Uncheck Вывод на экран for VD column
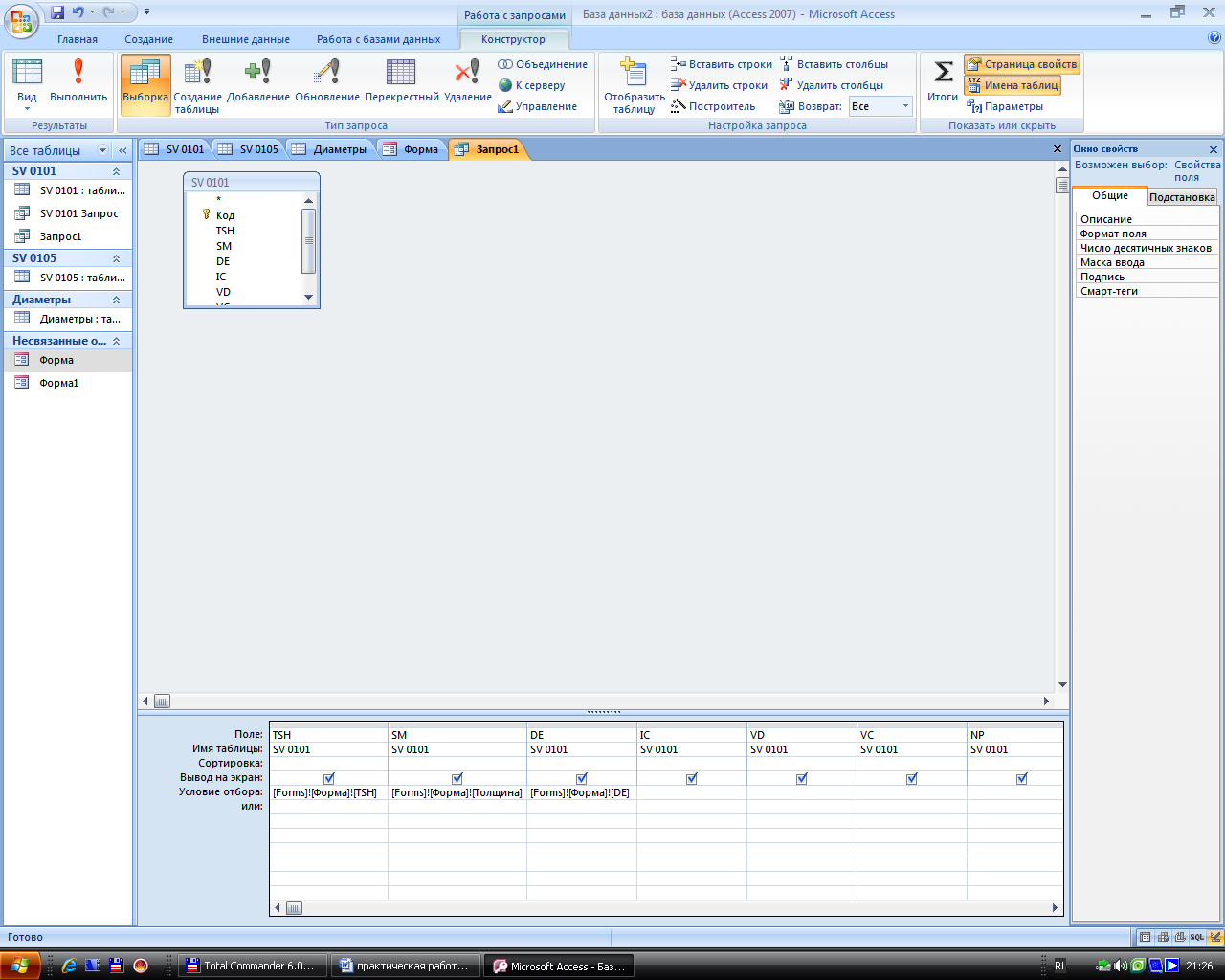The width and height of the screenshot is (1225, 980). tap(802, 778)
